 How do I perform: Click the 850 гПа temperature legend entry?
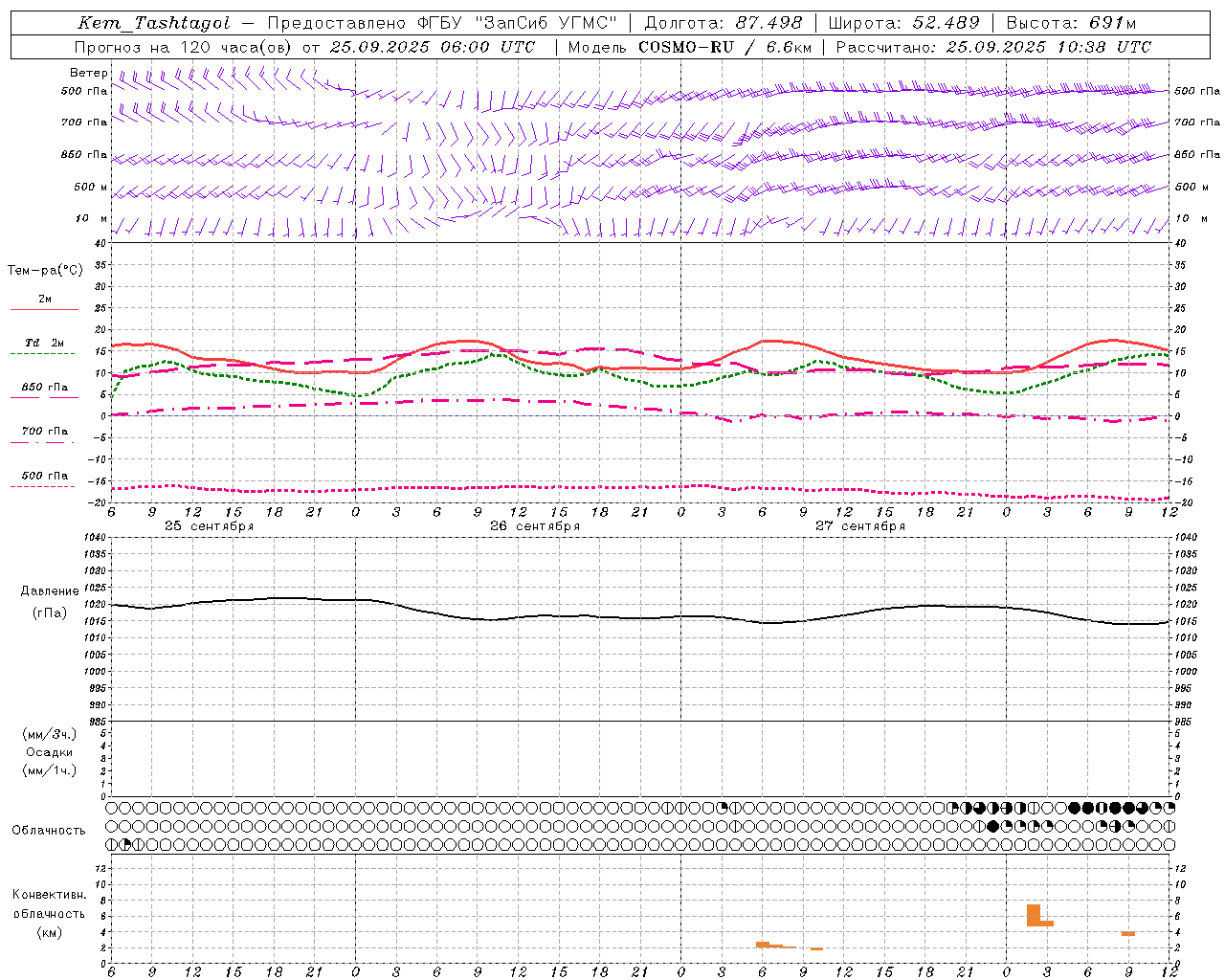point(45,387)
